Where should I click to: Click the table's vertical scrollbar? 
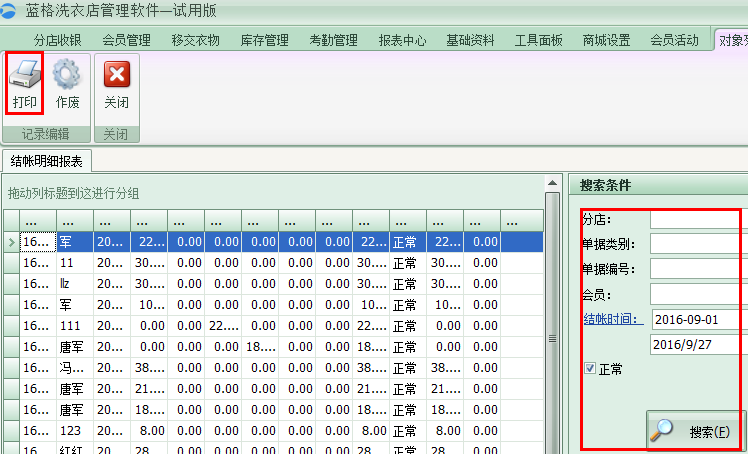click(552, 320)
